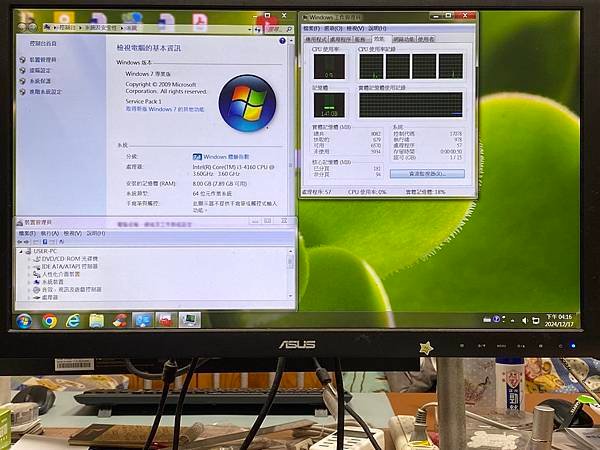Show hidden tray icons arrow
This screenshot has height=450, width=600.
tap(512, 320)
